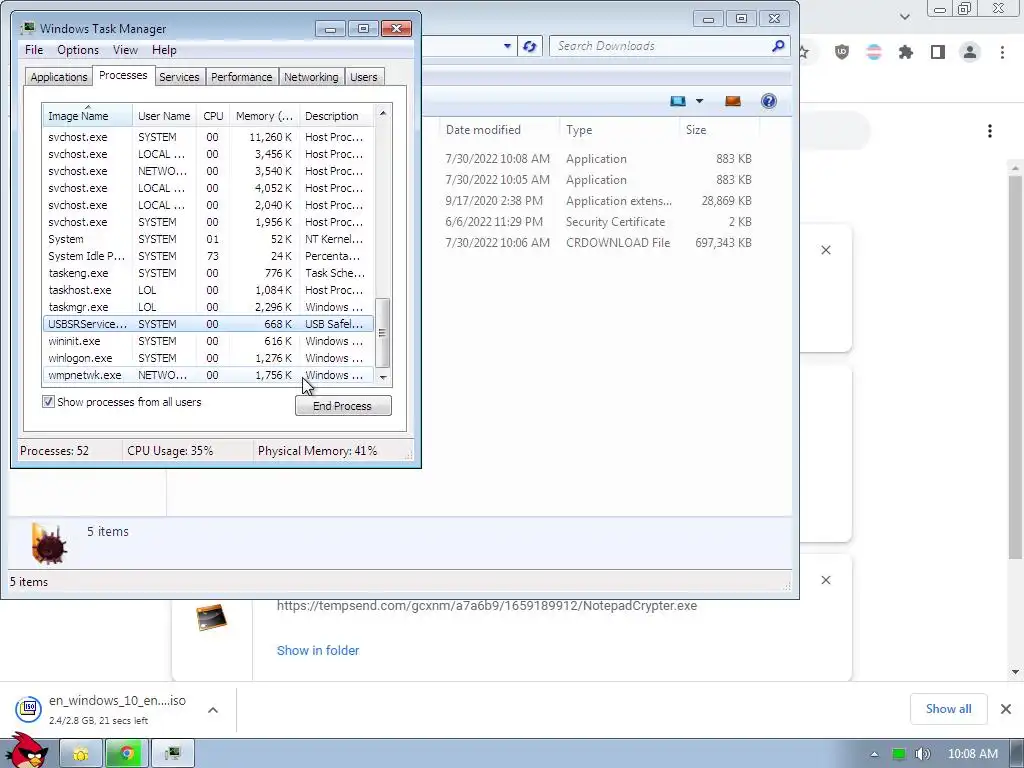Click the Explorer address refresh button
Viewport: 1024px width, 768px height.
coord(530,46)
